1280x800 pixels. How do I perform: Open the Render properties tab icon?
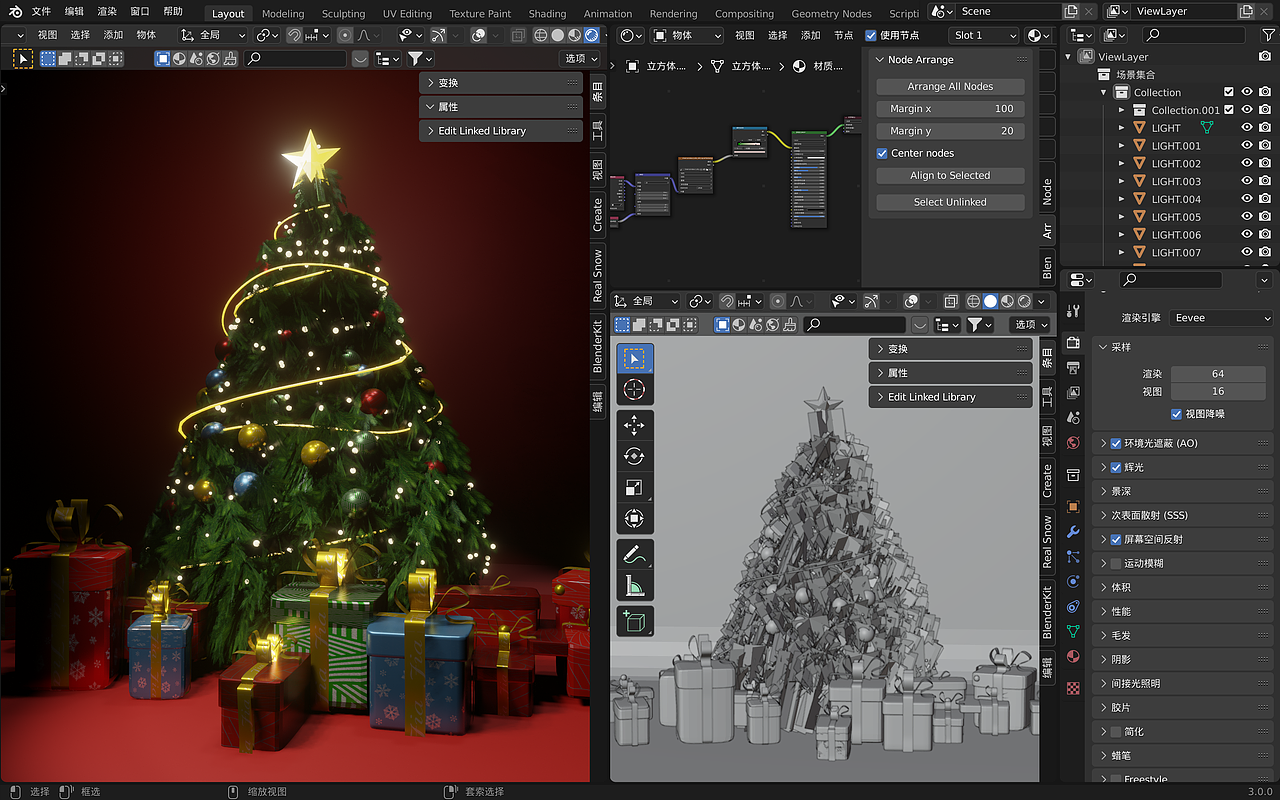point(1073,343)
